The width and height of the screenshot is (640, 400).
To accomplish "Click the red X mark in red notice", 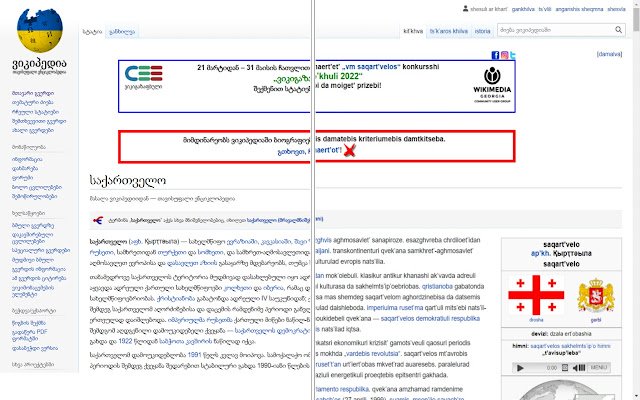I will (349, 150).
